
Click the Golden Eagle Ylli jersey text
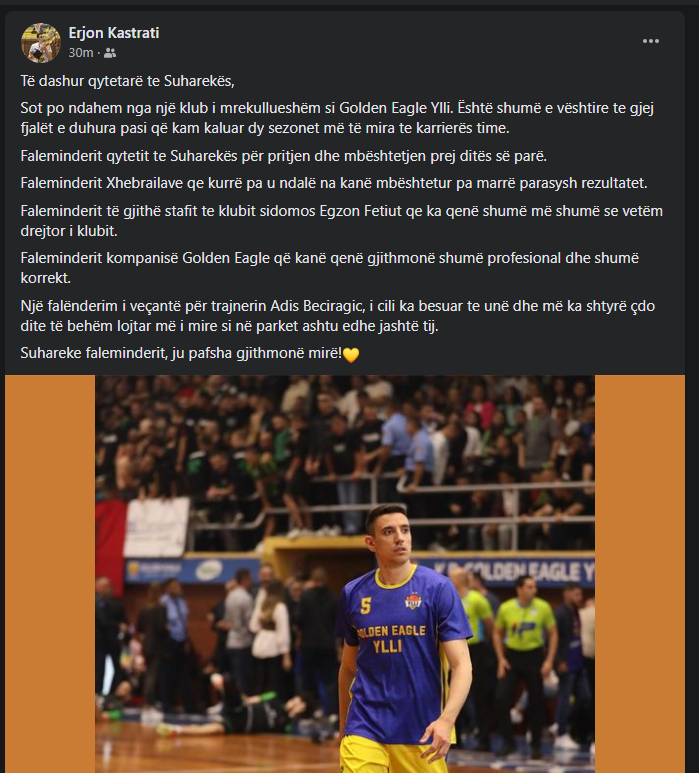tap(390, 638)
